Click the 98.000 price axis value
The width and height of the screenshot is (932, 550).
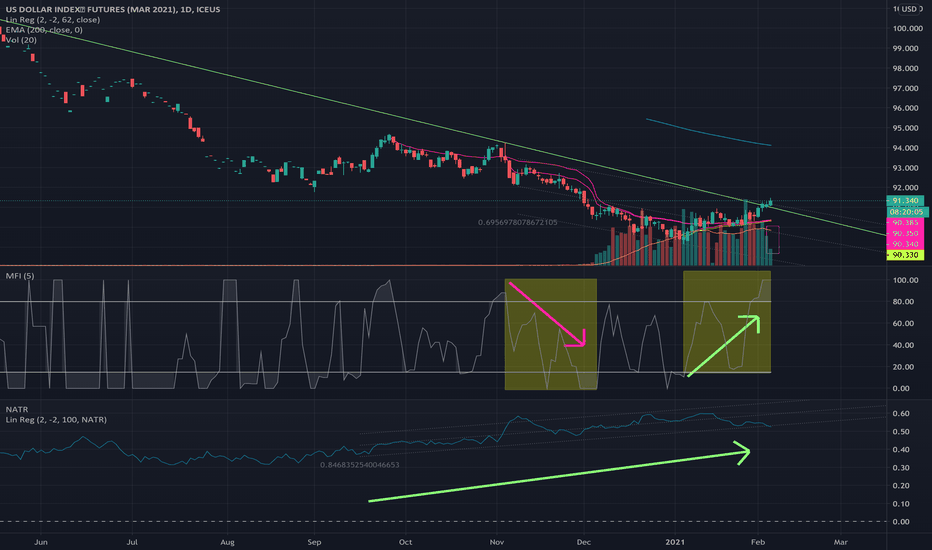pyautogui.click(x=906, y=68)
